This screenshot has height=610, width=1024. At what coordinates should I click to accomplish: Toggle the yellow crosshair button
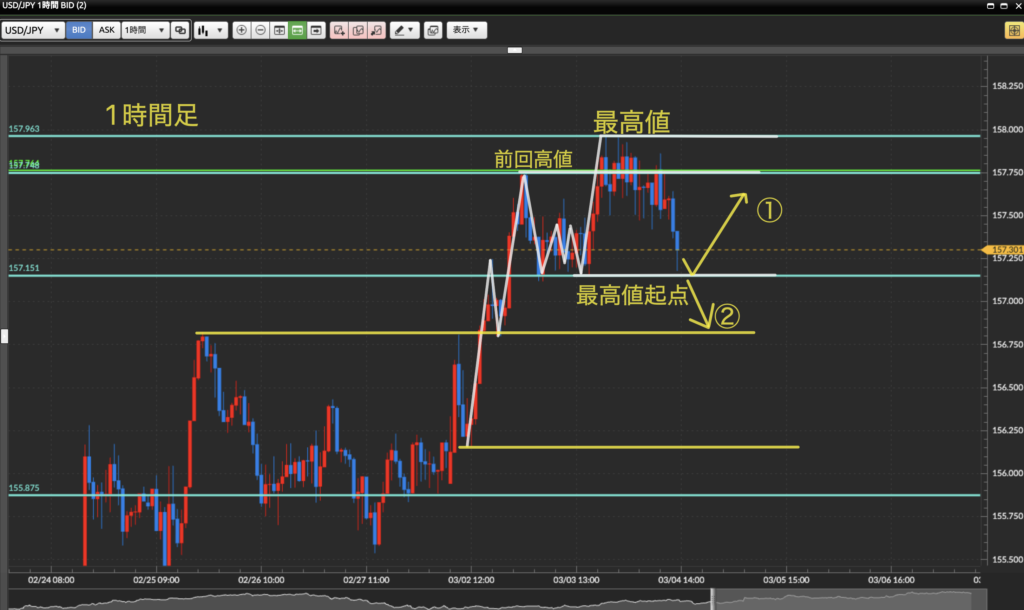(x=1012, y=31)
